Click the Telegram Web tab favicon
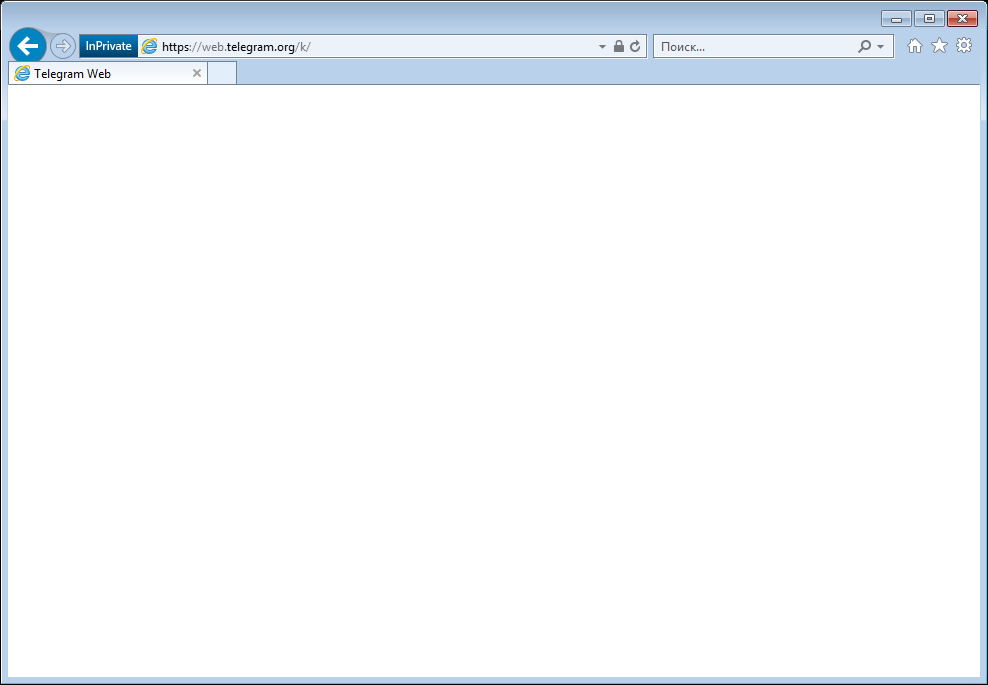The image size is (988, 685). pos(22,73)
